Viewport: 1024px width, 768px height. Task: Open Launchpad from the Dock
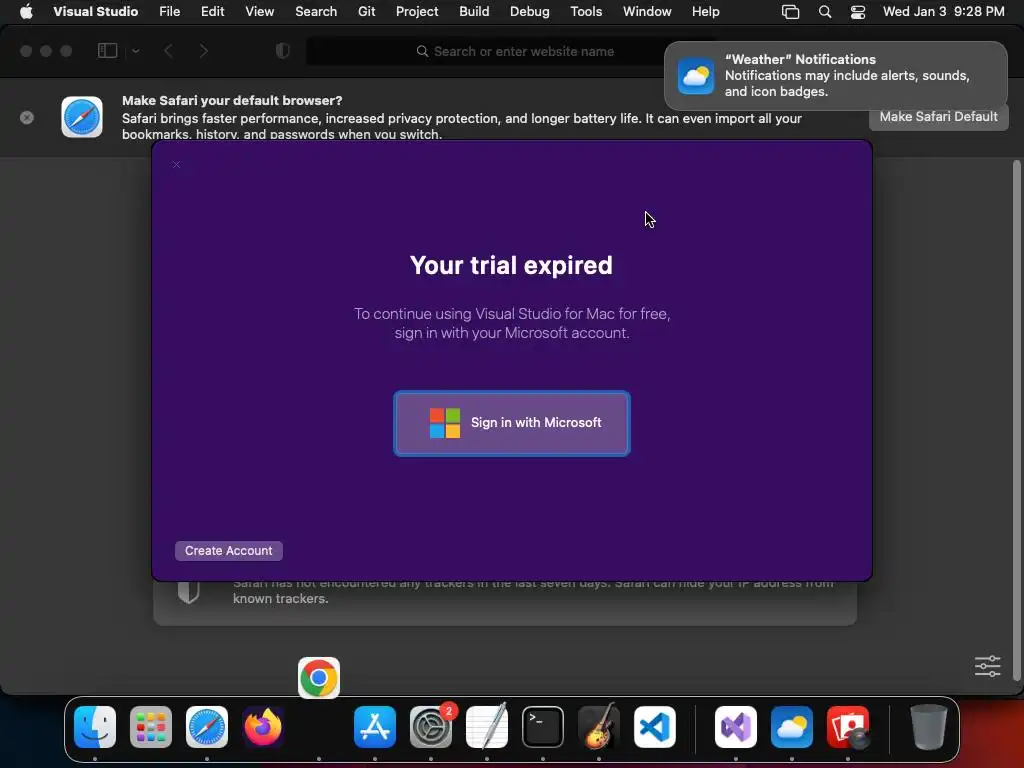click(151, 727)
